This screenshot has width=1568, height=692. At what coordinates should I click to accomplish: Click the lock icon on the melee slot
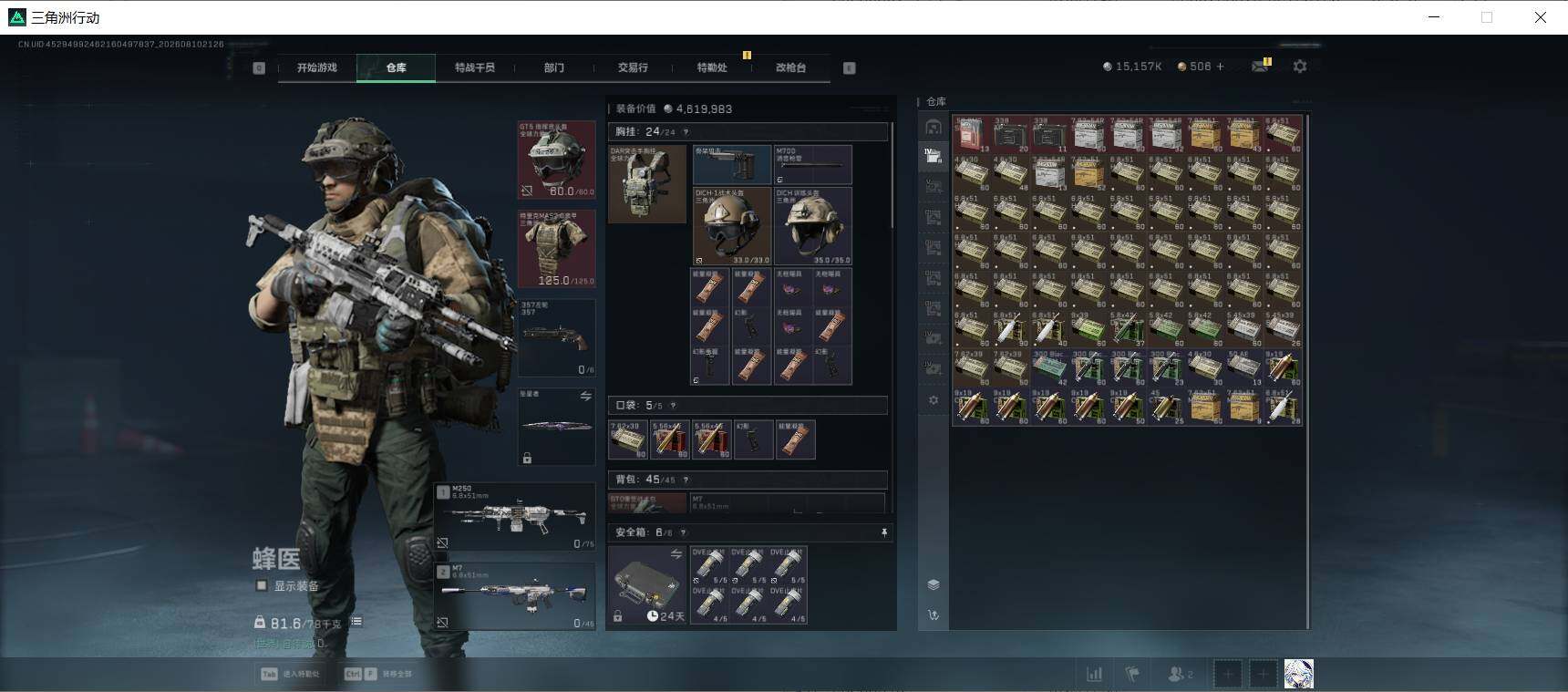pos(527,458)
